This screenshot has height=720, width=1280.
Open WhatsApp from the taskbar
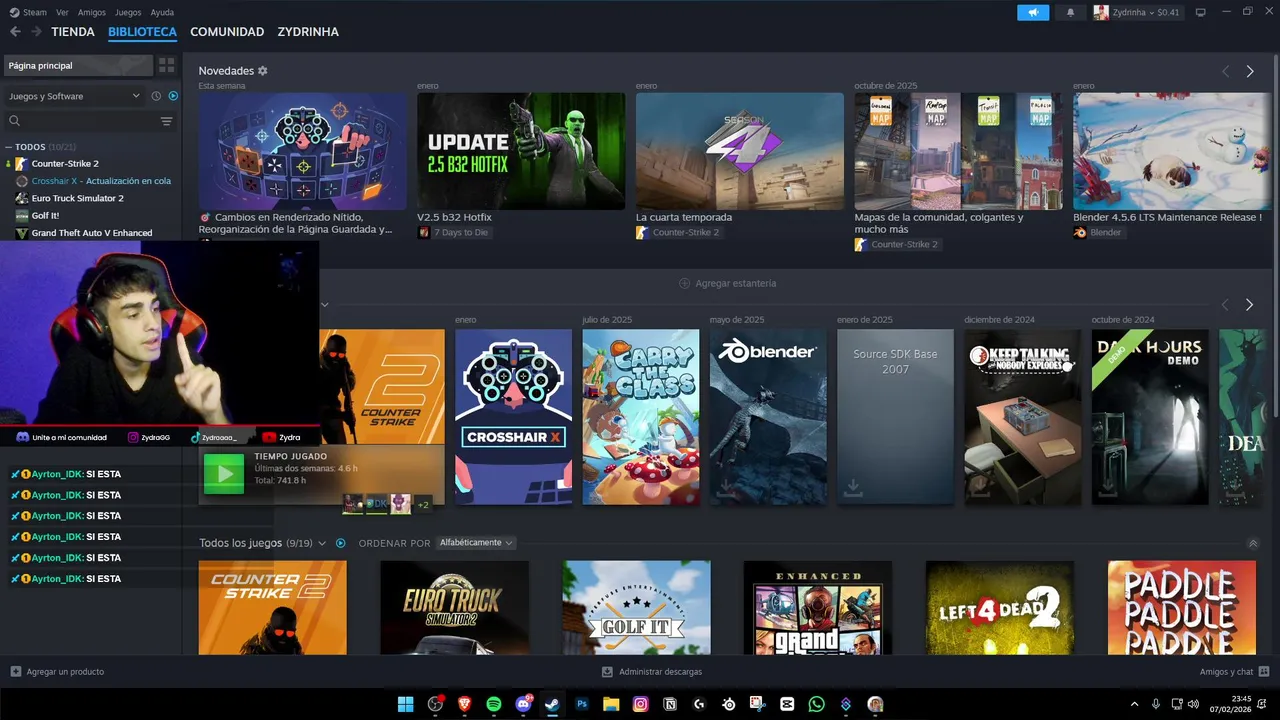pyautogui.click(x=816, y=704)
